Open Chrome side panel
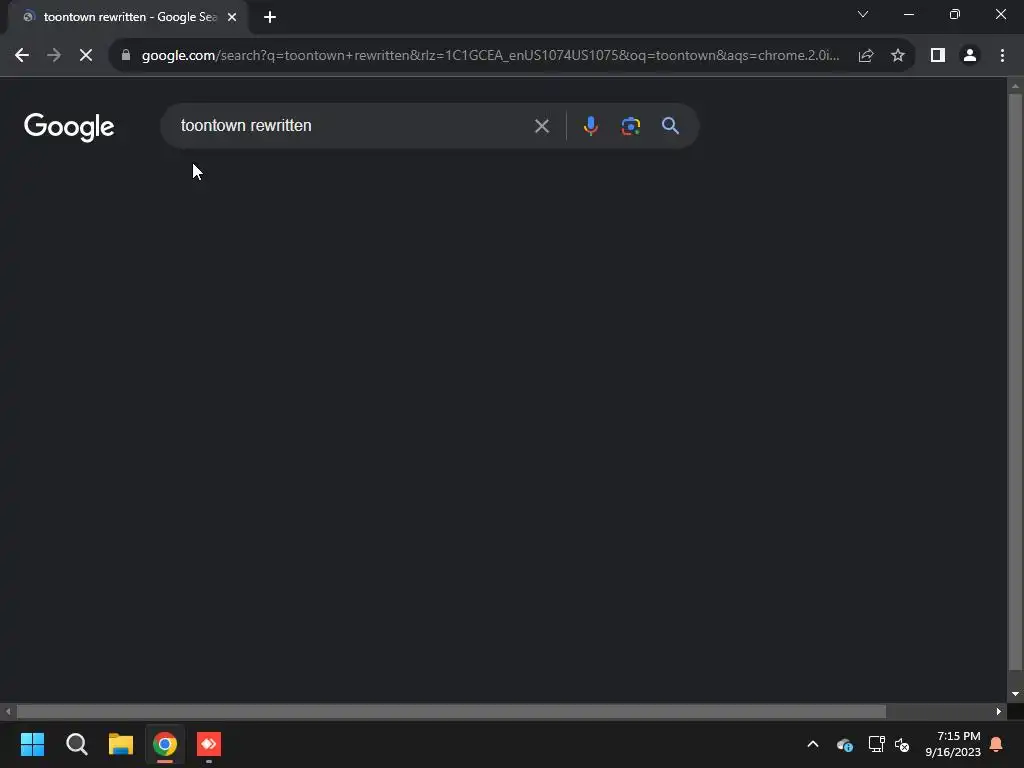The width and height of the screenshot is (1024, 768). coord(938,56)
